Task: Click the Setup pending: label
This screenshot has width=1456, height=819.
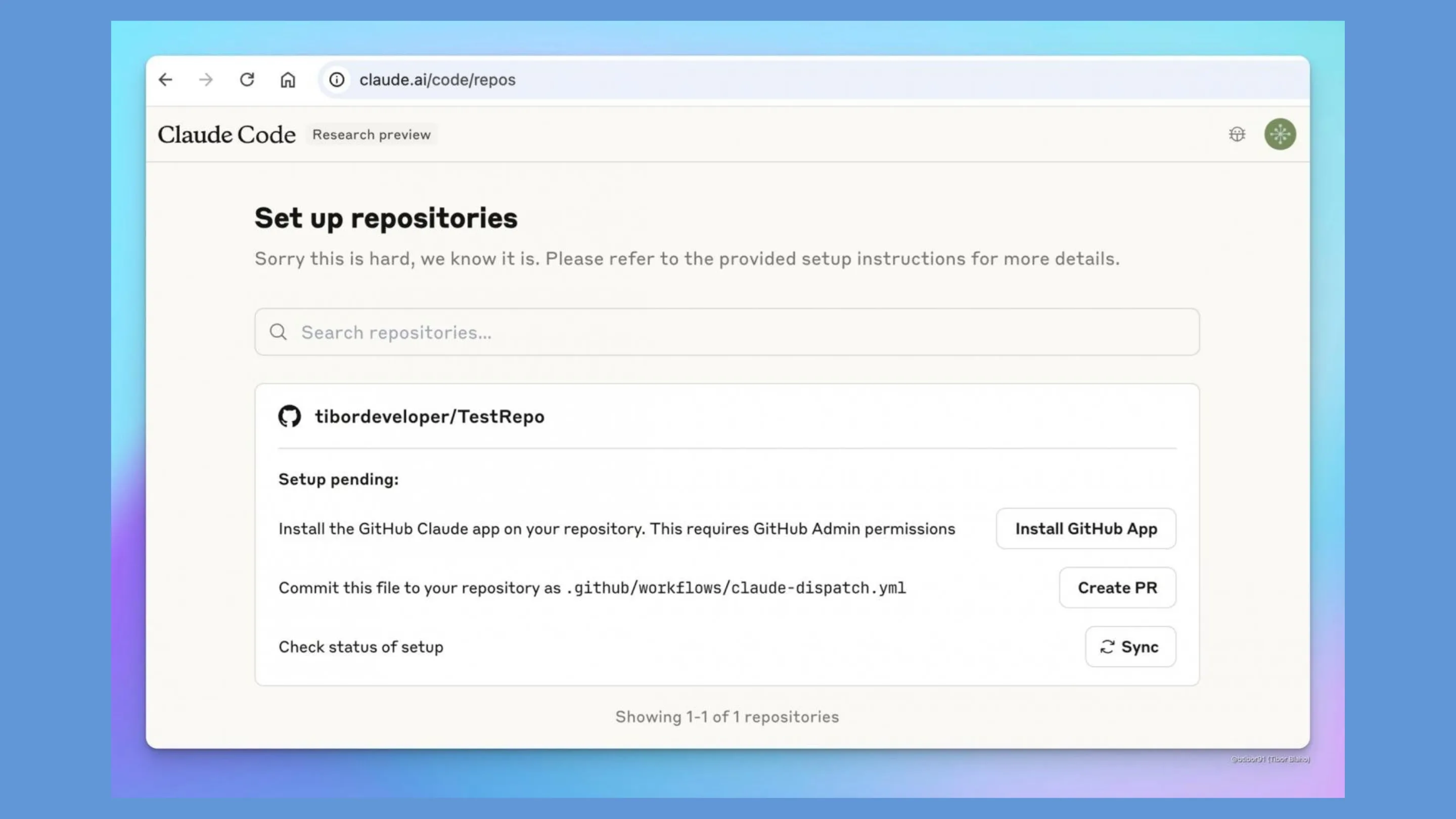Action: [x=339, y=479]
